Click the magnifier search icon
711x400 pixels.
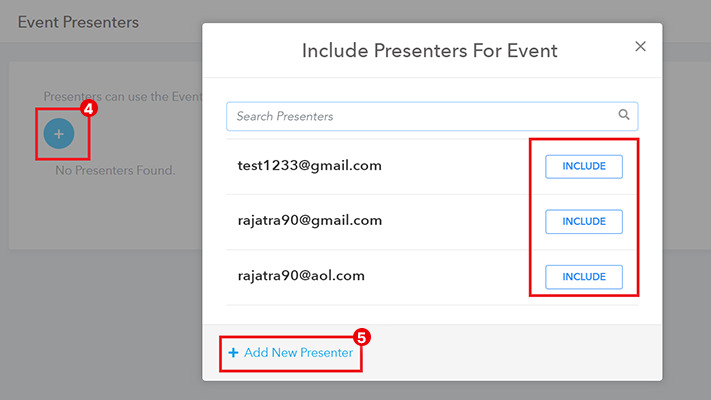tap(624, 115)
